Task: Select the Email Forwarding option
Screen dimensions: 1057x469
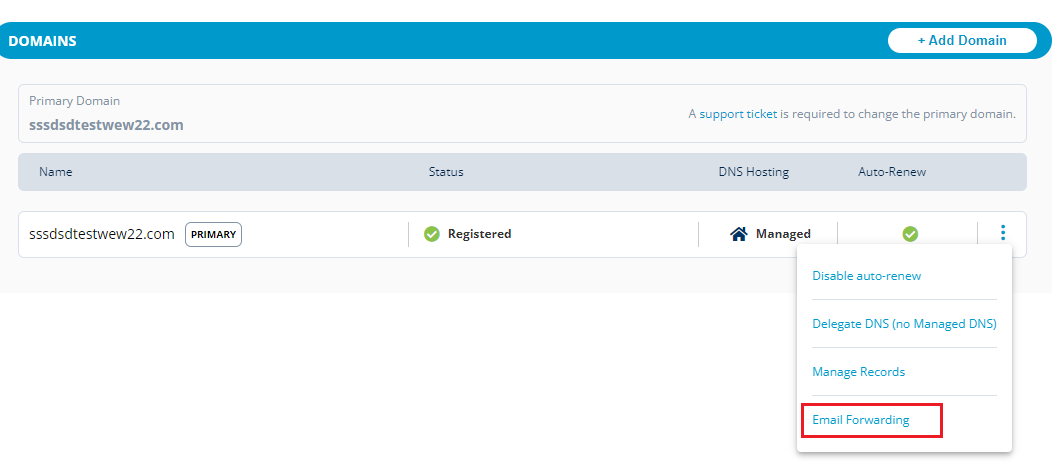Action: tap(861, 420)
